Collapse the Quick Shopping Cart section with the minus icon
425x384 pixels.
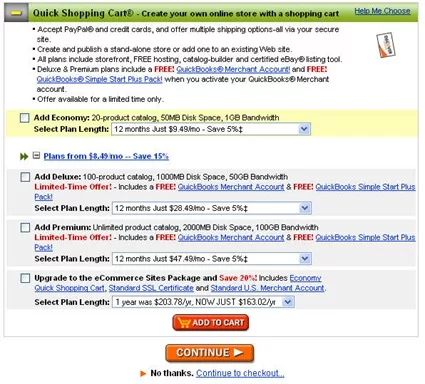(16, 13)
